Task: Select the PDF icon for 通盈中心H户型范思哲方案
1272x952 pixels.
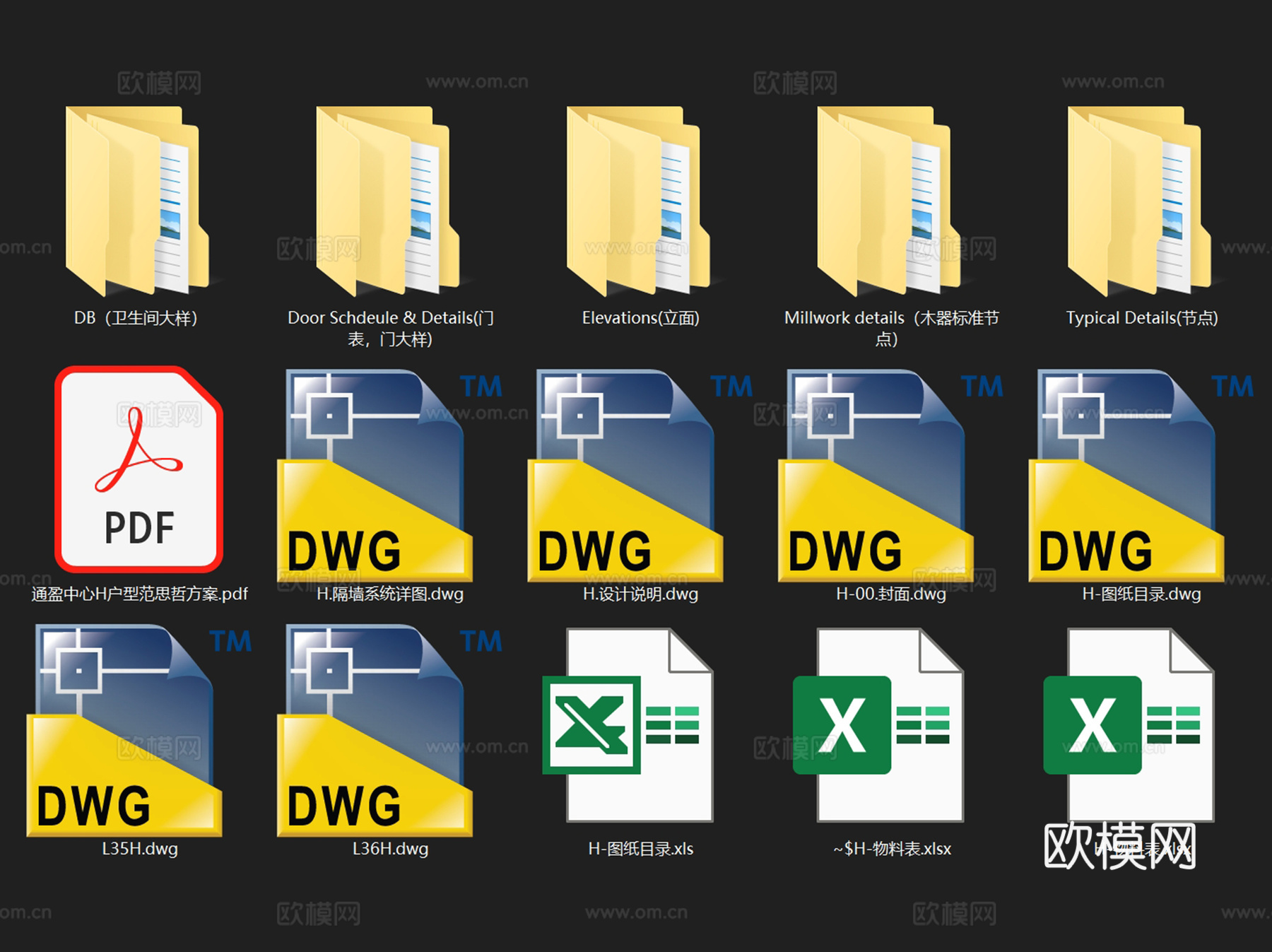Action: [x=139, y=469]
